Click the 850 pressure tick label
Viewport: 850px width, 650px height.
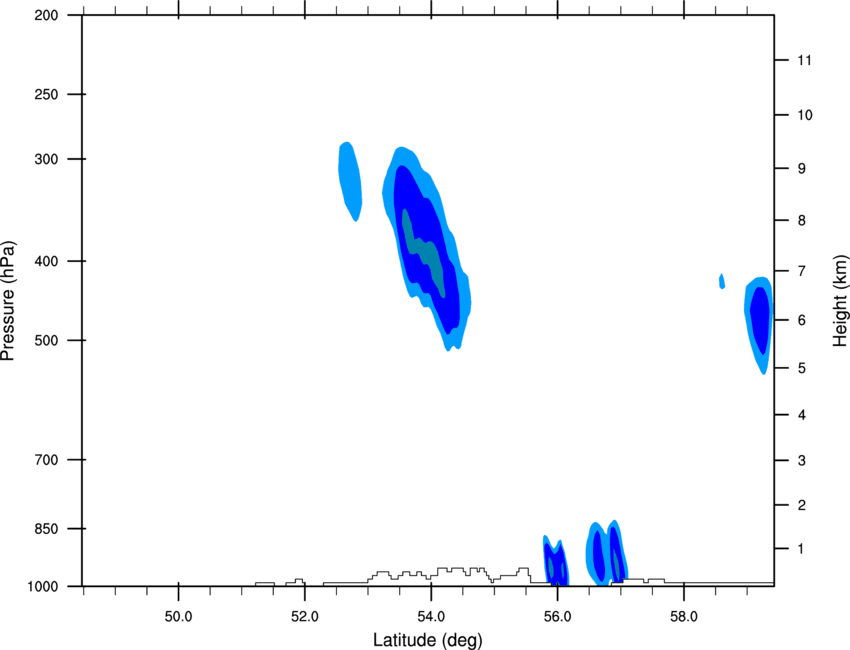pyautogui.click(x=46, y=529)
